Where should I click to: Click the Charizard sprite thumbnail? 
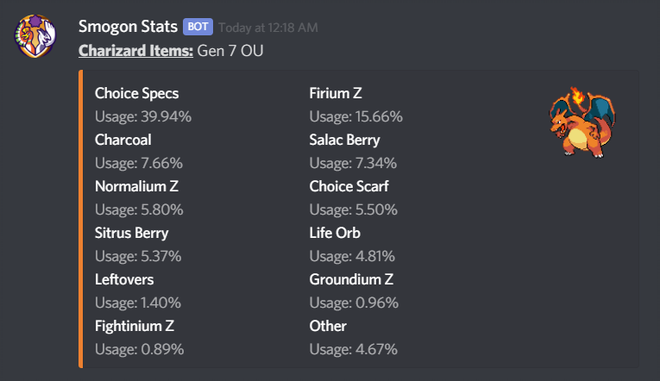click(x=582, y=122)
